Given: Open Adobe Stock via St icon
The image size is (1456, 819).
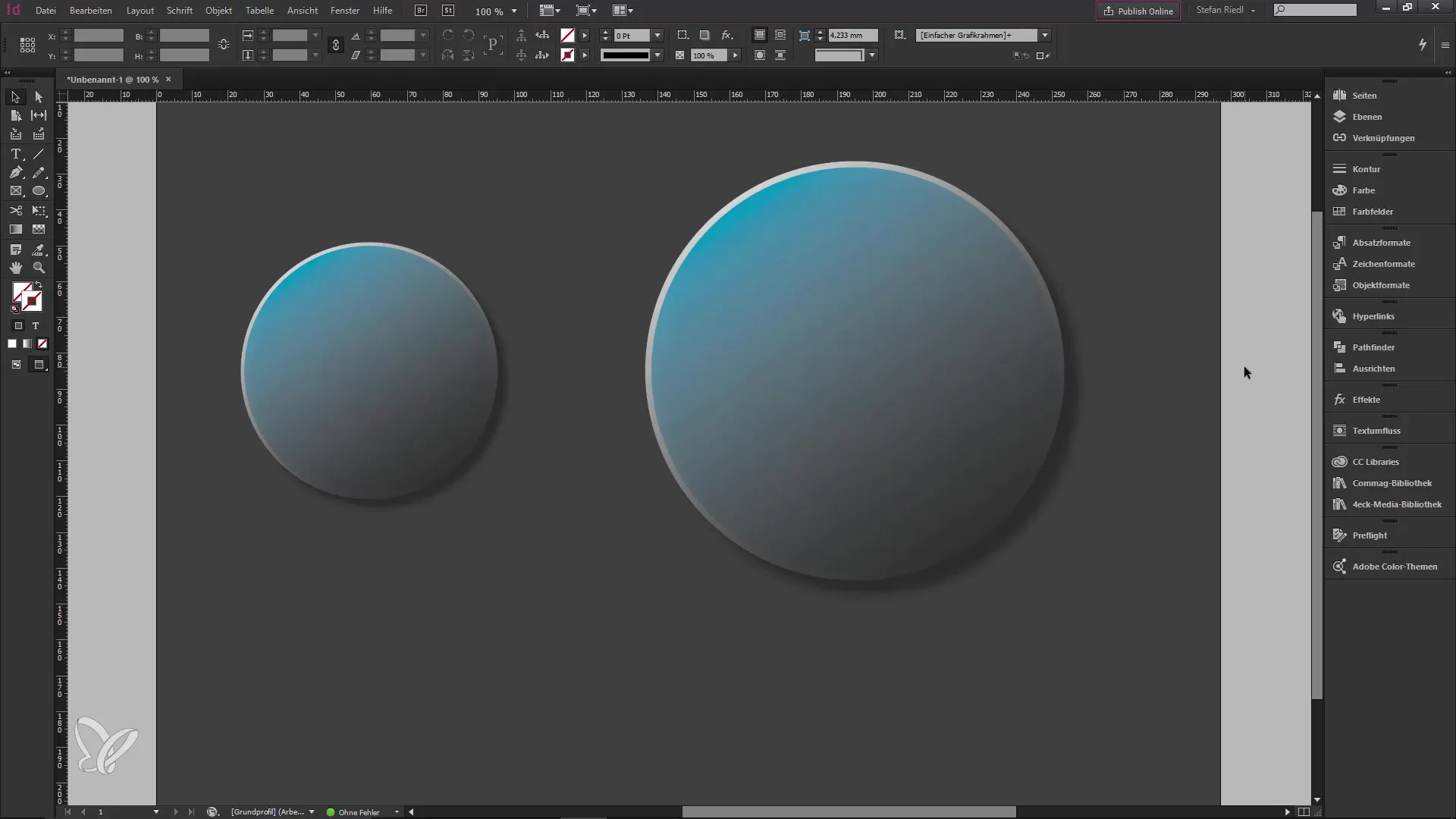Looking at the screenshot, I should point(448,11).
